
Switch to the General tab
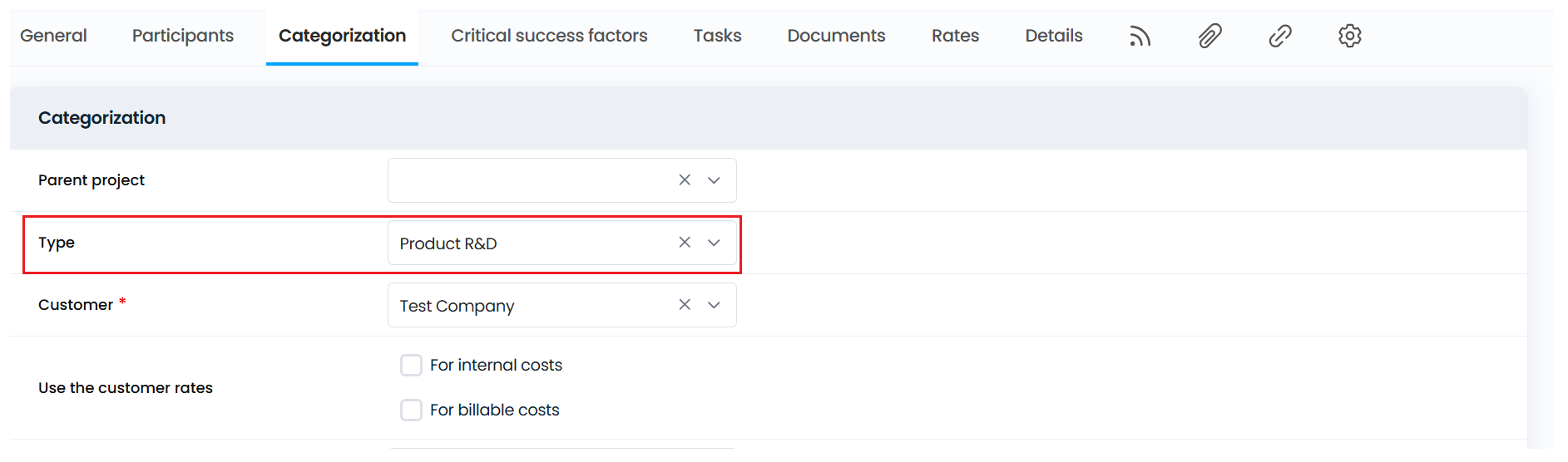tap(53, 36)
